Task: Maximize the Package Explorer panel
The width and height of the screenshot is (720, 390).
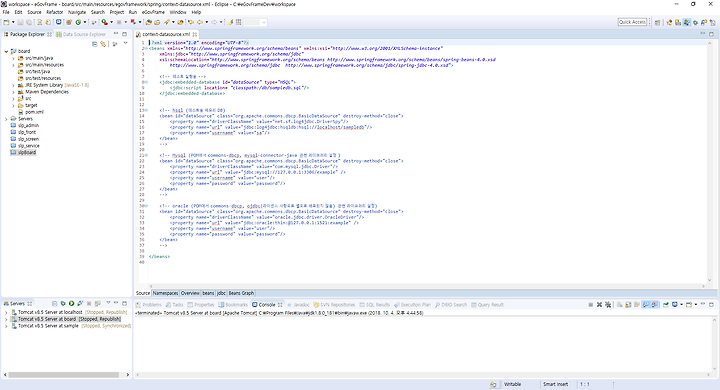Action: [124, 34]
